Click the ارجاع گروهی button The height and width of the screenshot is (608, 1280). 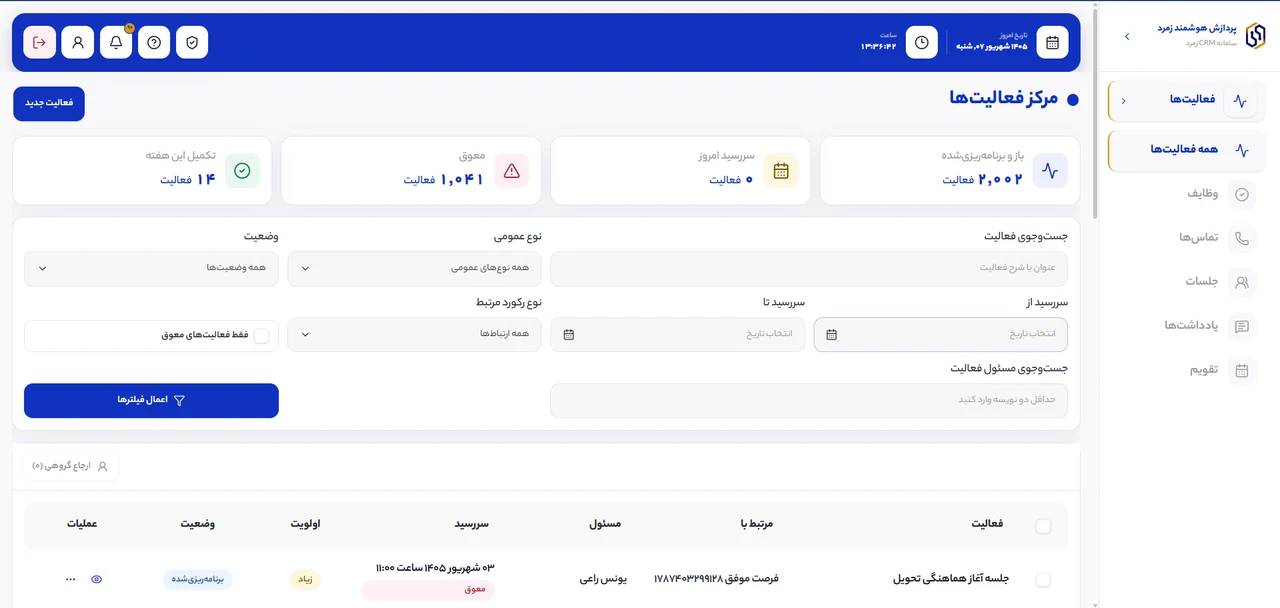(70, 467)
